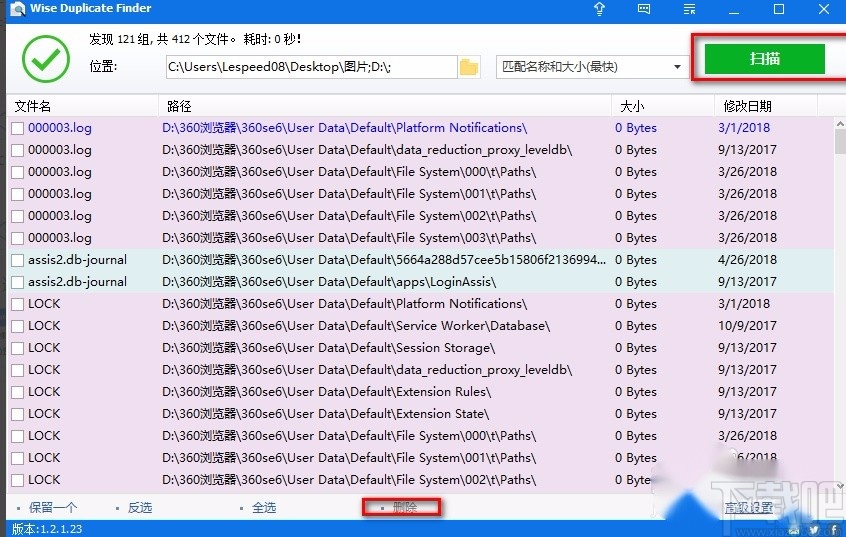Click the 全选 select all link
The height and width of the screenshot is (537, 846).
point(264,507)
